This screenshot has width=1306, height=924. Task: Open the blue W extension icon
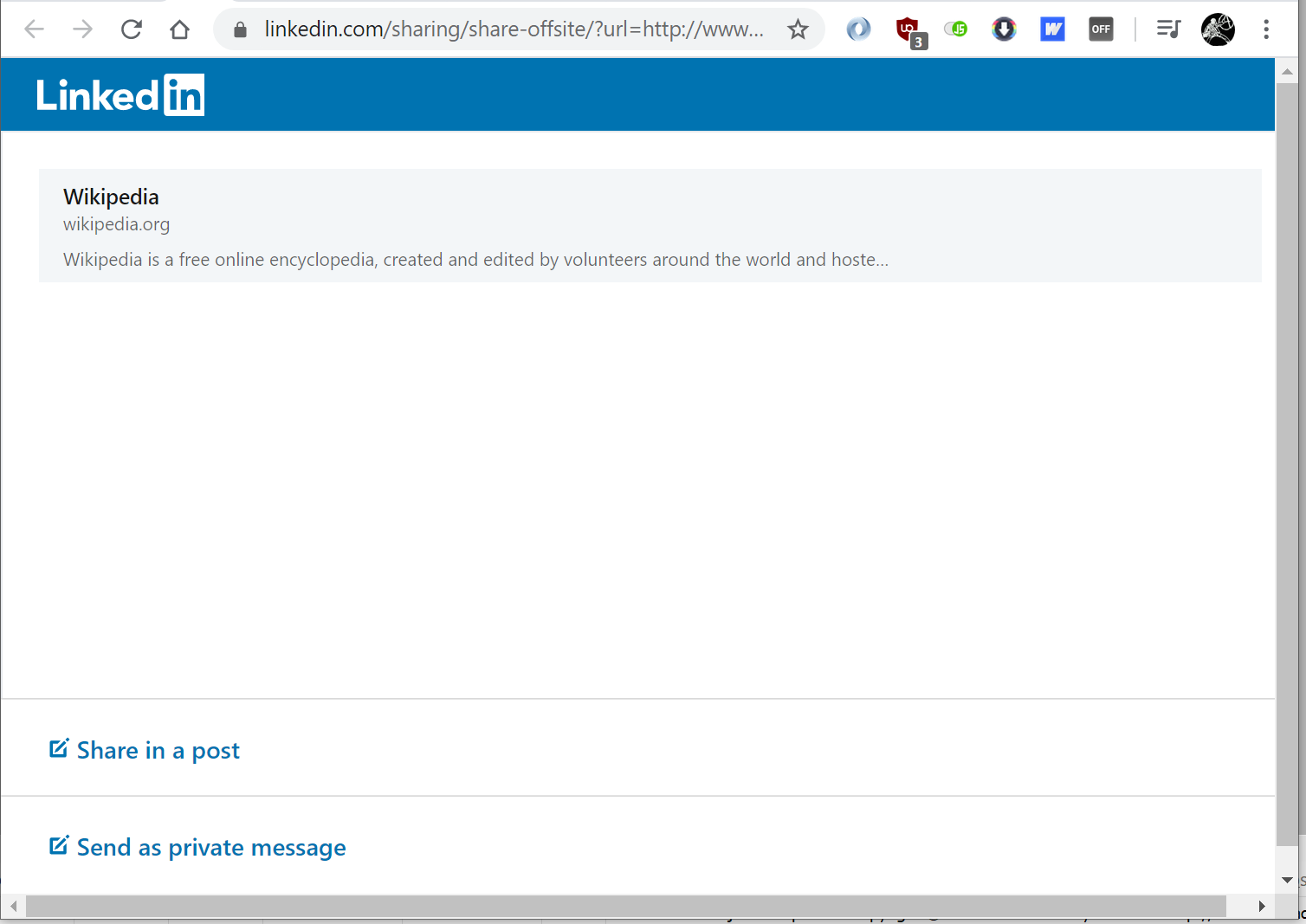[1052, 29]
